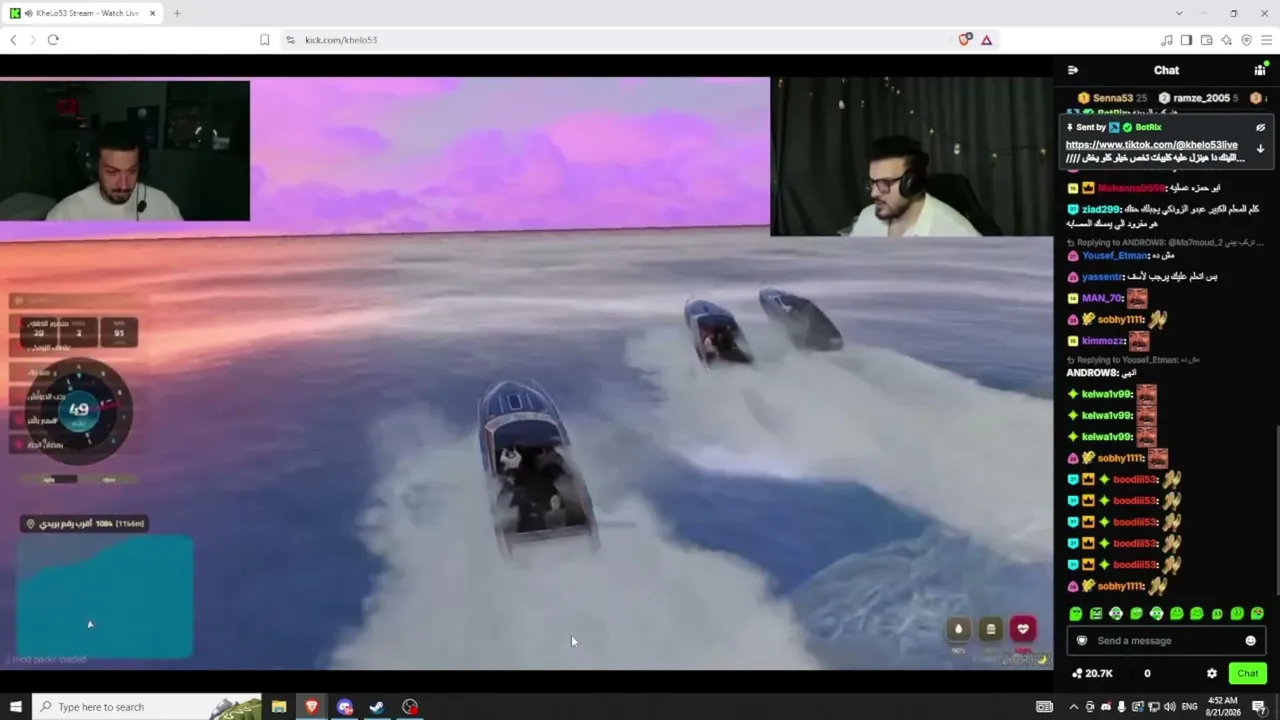Open the Windows notification center

pyautogui.click(x=1259, y=707)
